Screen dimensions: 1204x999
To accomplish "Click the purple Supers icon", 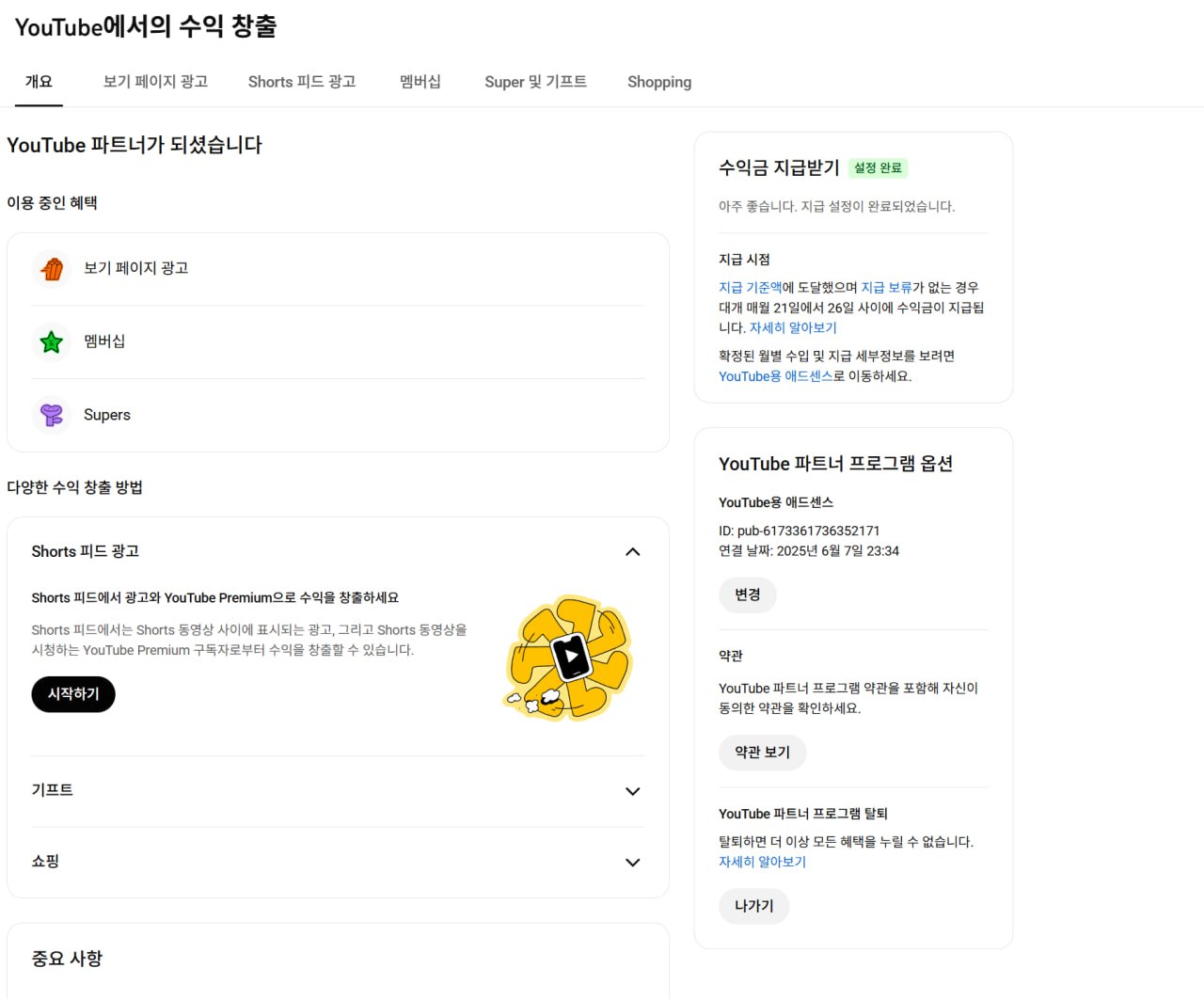I will point(52,415).
